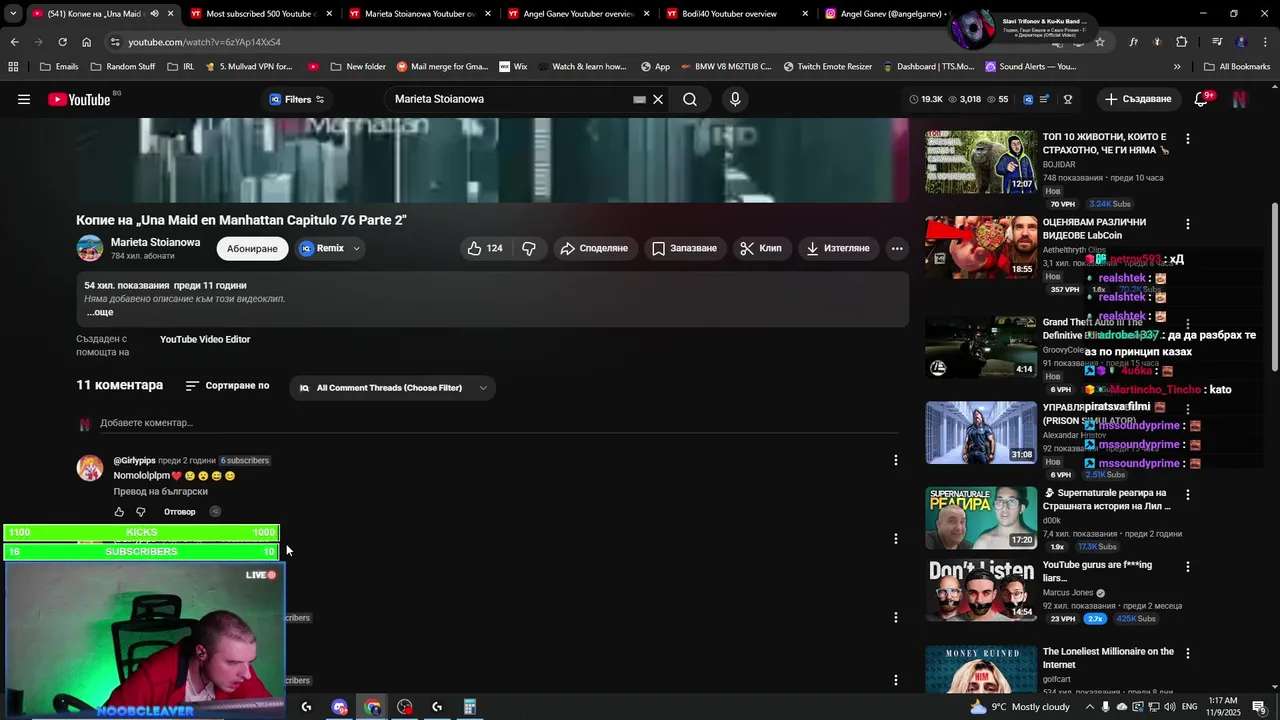Open the trophy icon in vidIQ stats bar
This screenshot has width=1280, height=720.
coord(1067,99)
